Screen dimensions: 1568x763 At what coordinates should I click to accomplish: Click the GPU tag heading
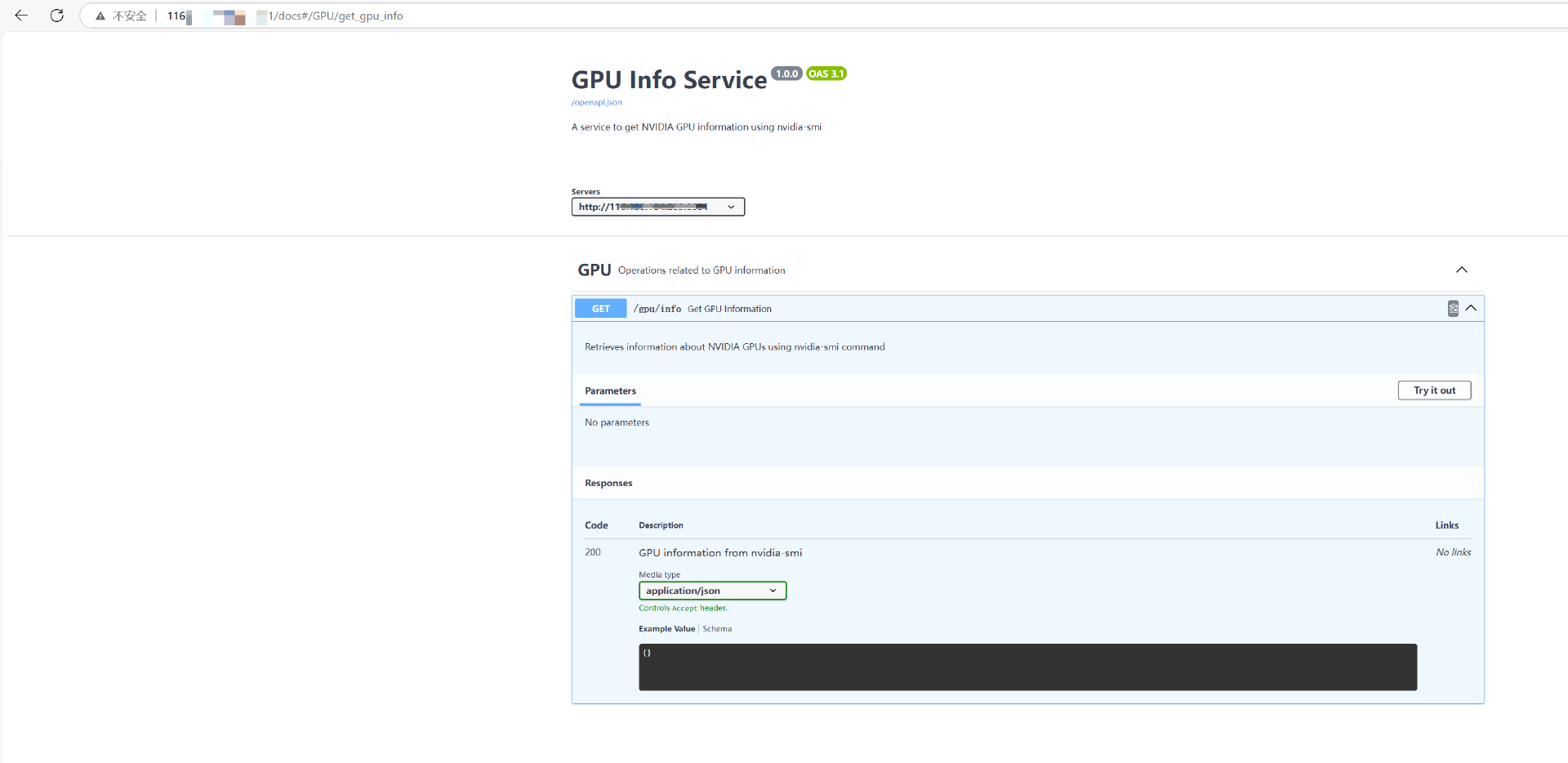[x=594, y=270]
